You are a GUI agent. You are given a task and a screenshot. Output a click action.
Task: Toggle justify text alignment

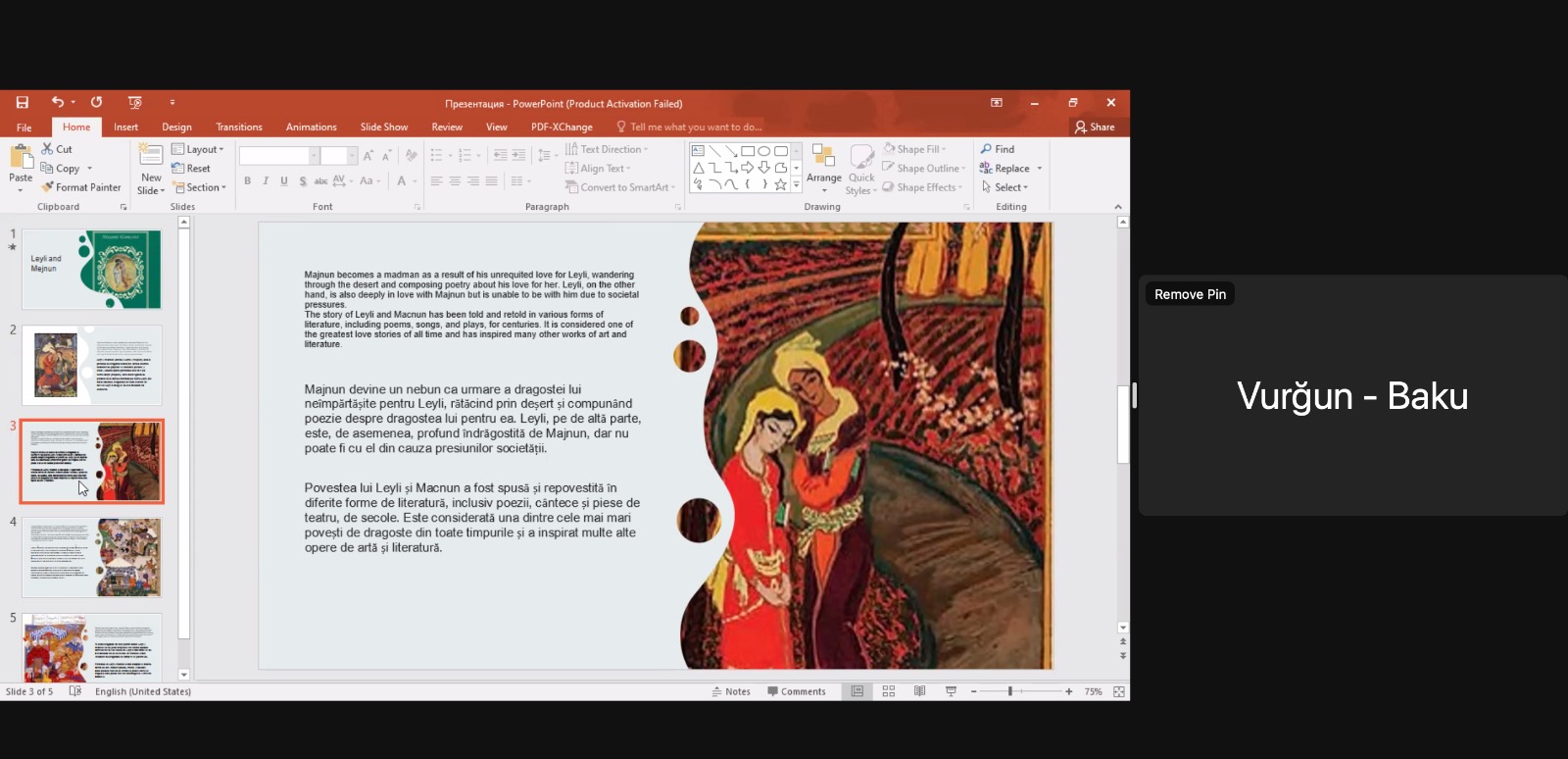[492, 180]
